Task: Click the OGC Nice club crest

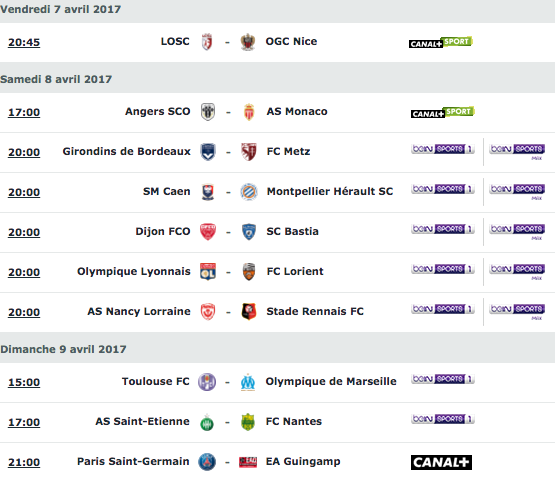Action: point(248,42)
